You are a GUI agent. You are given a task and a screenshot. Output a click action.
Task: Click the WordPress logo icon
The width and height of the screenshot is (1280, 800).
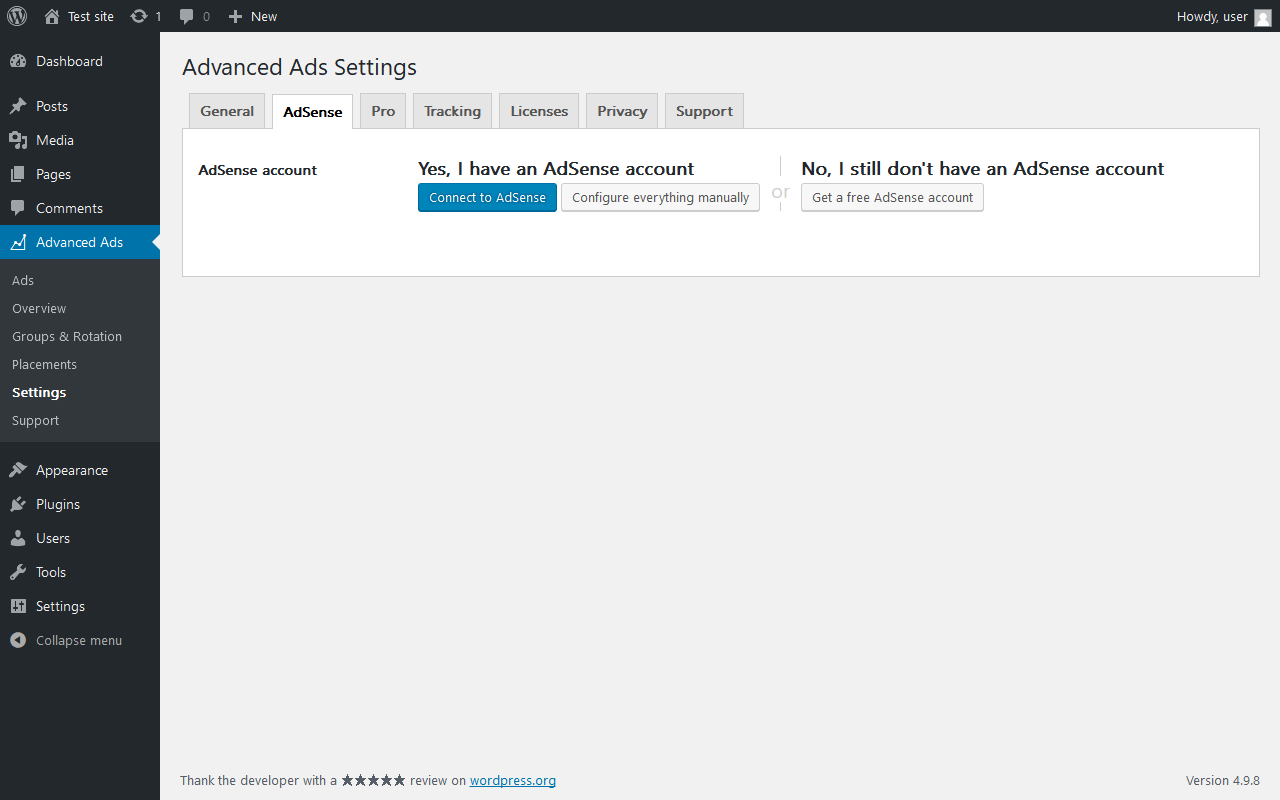point(17,16)
